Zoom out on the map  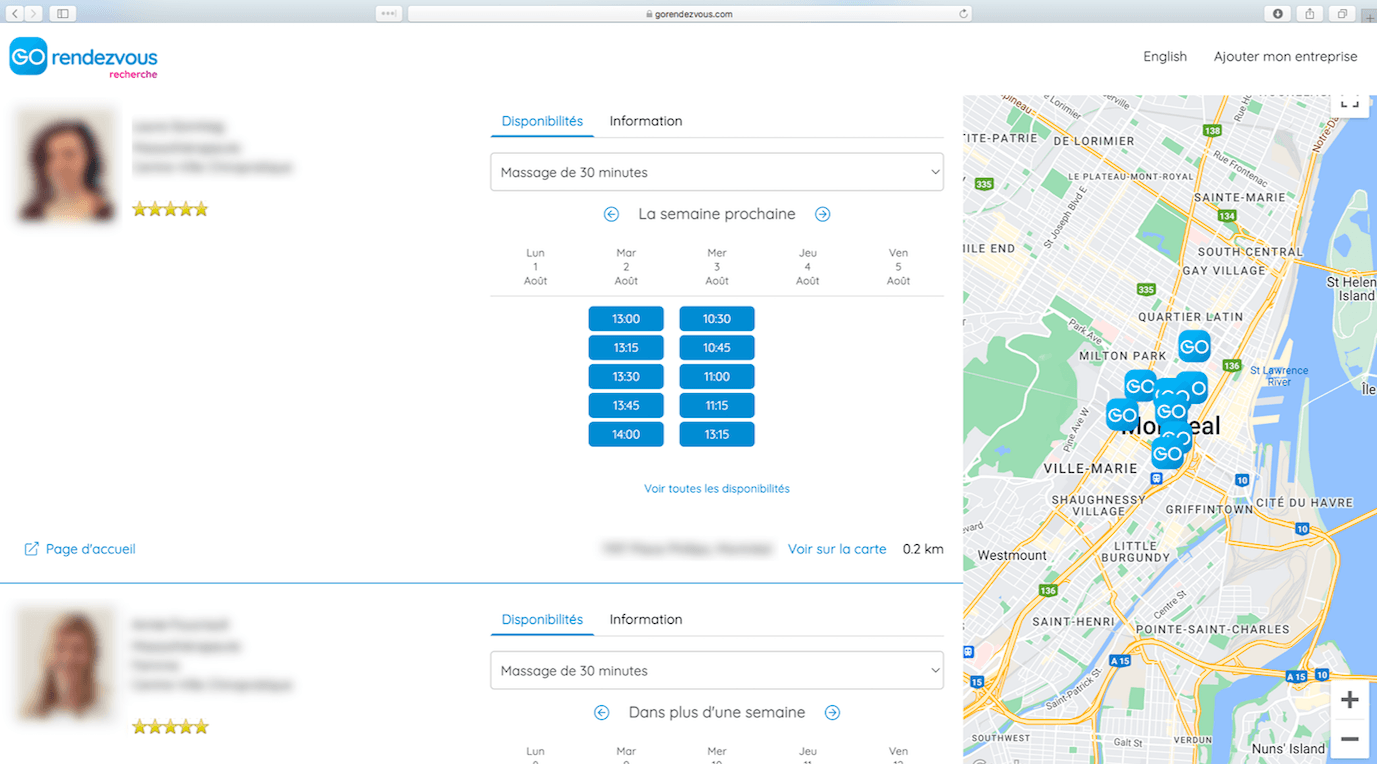point(1349,739)
